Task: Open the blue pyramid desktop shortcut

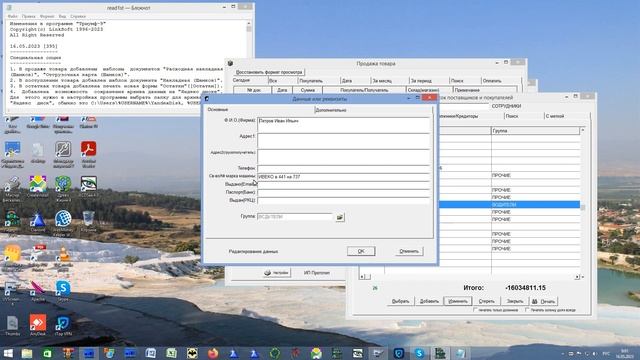Action: click(38, 219)
